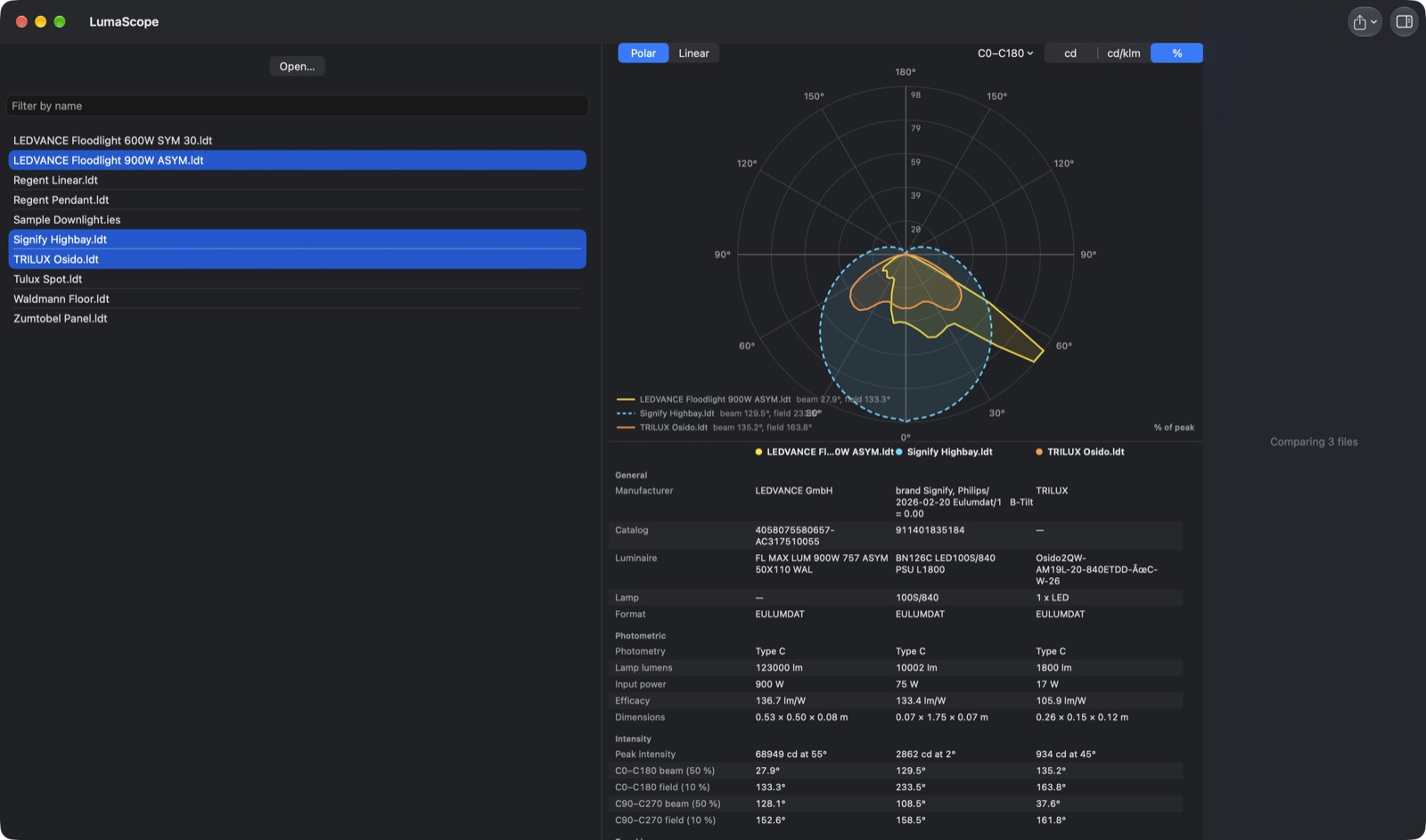Select LEDVANCE Floodlight 900W ASYM.ldt in file list
Viewport: 1426px width, 840px height.
(x=297, y=160)
